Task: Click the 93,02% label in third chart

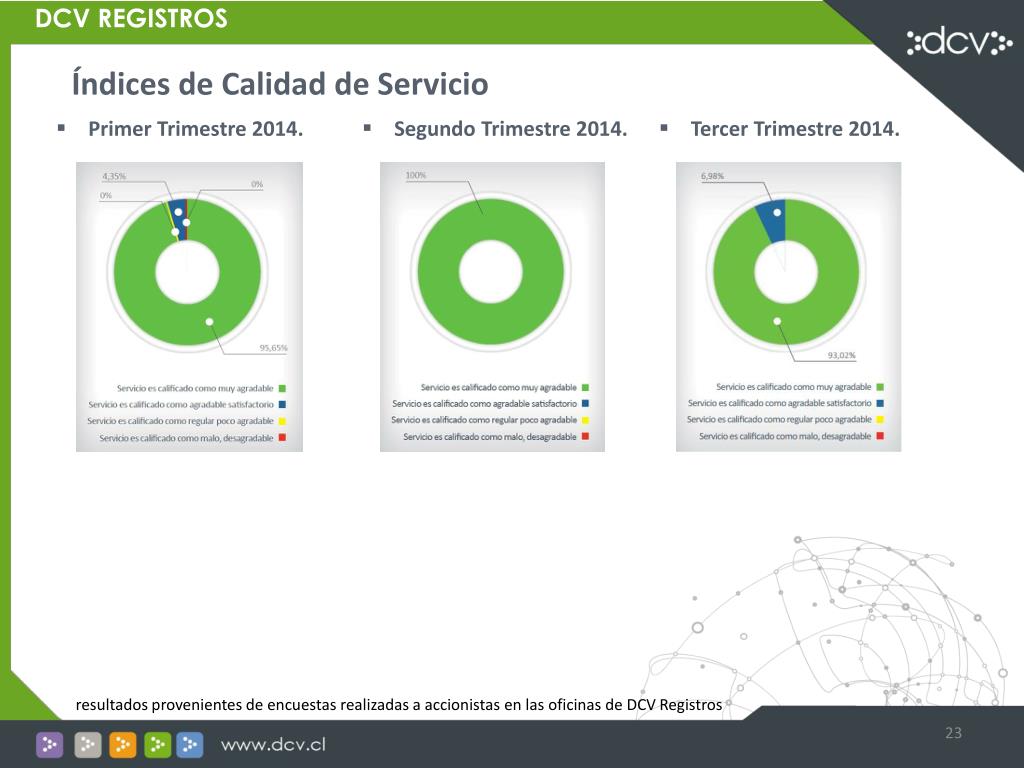Action: tap(842, 355)
